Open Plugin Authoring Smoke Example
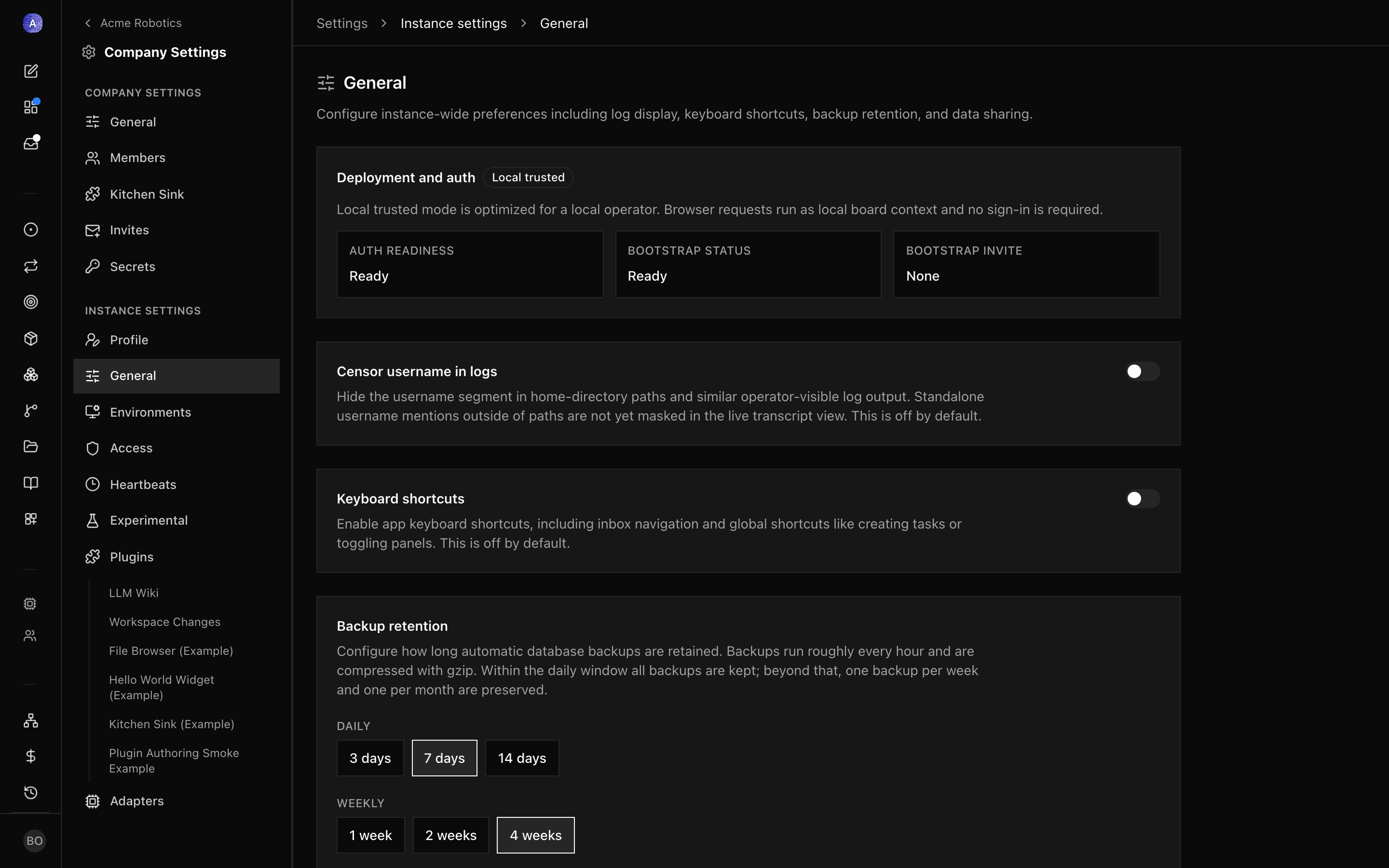Viewport: 1389px width, 868px height. [174, 760]
